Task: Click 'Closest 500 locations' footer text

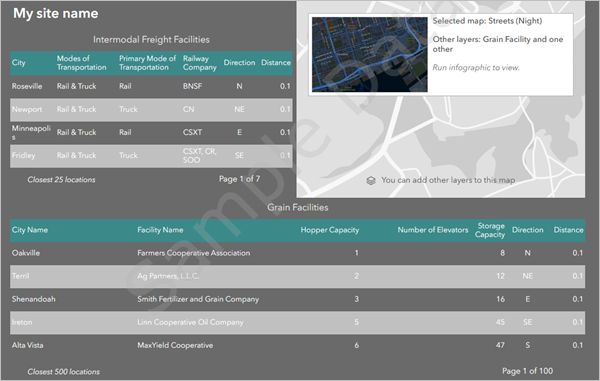Action: (64, 372)
